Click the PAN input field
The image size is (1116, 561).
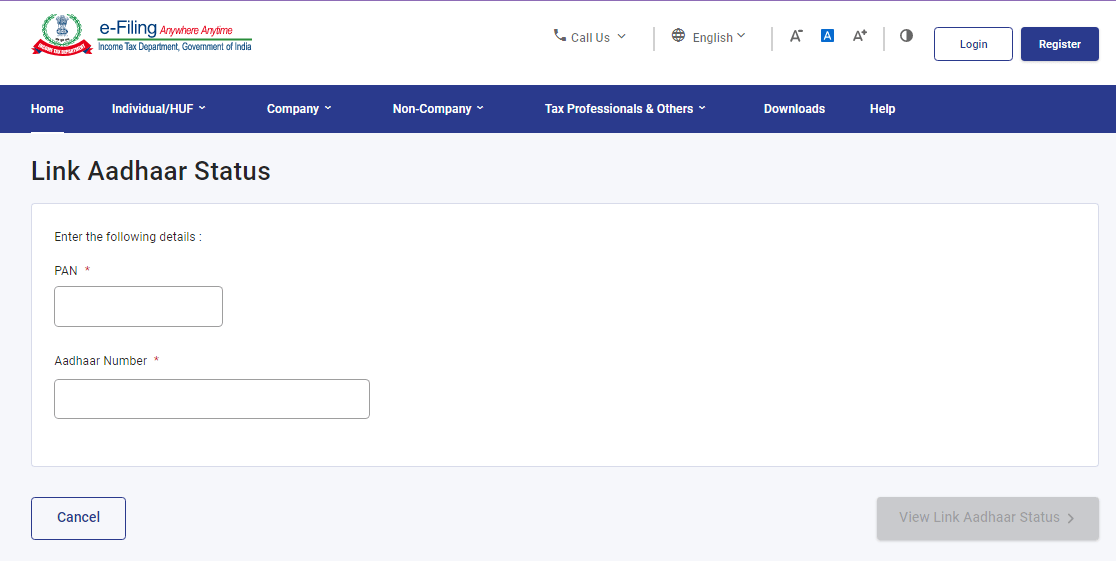pos(138,307)
